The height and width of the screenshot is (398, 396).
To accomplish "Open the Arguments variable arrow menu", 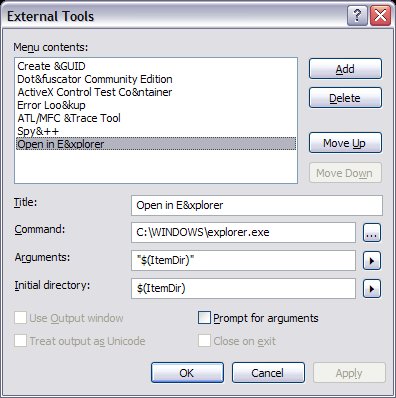I will pos(372,261).
